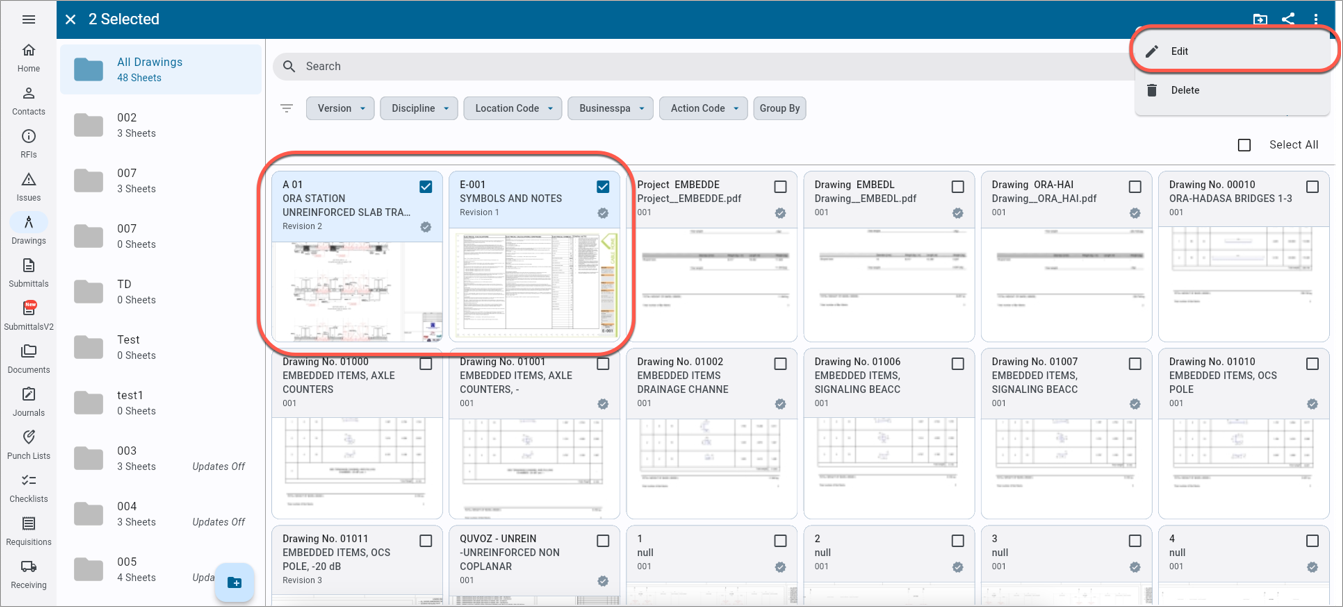Open the Discipline filter dropdown

coord(418,108)
